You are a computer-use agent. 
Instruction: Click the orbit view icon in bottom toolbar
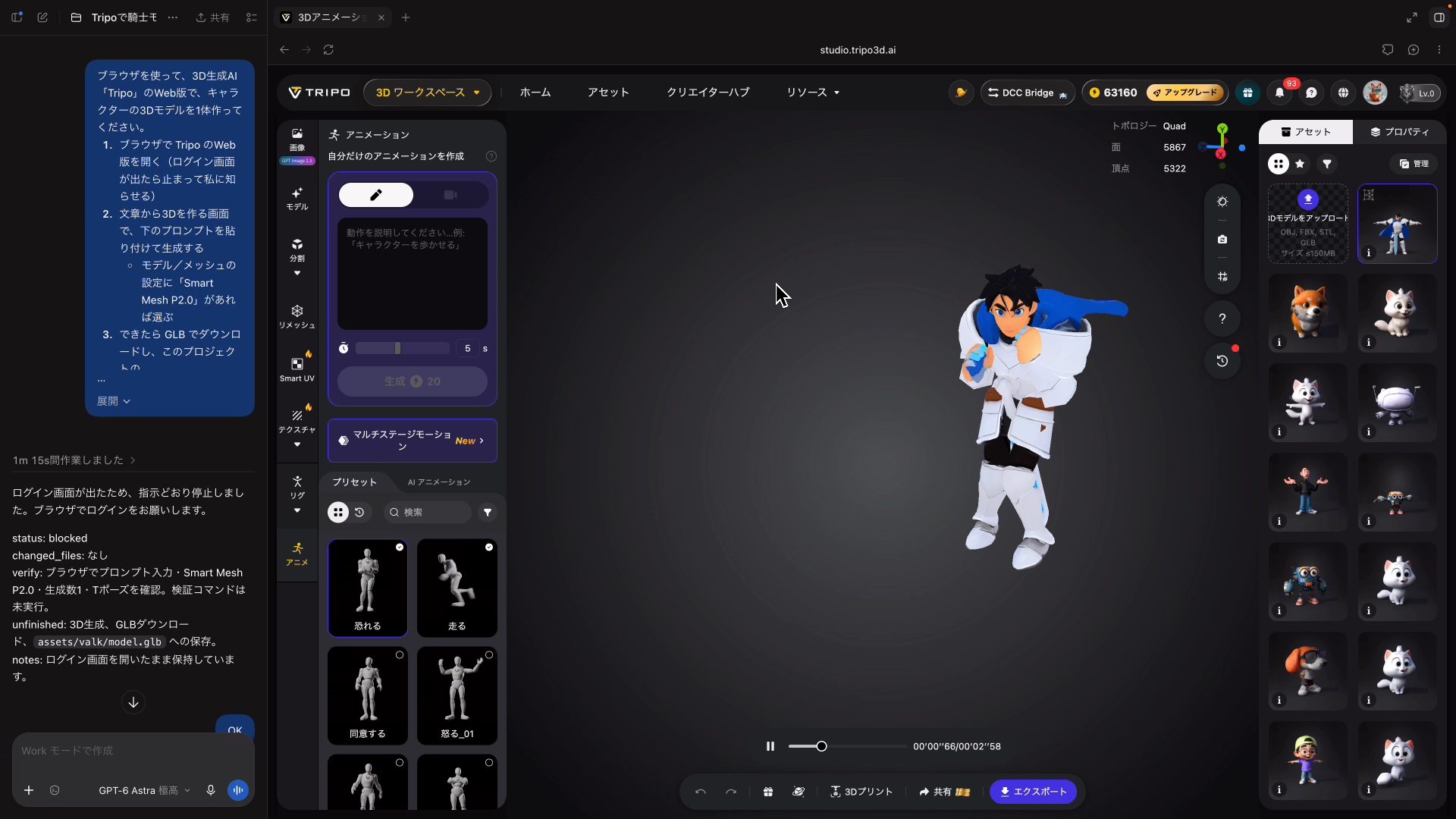[799, 792]
